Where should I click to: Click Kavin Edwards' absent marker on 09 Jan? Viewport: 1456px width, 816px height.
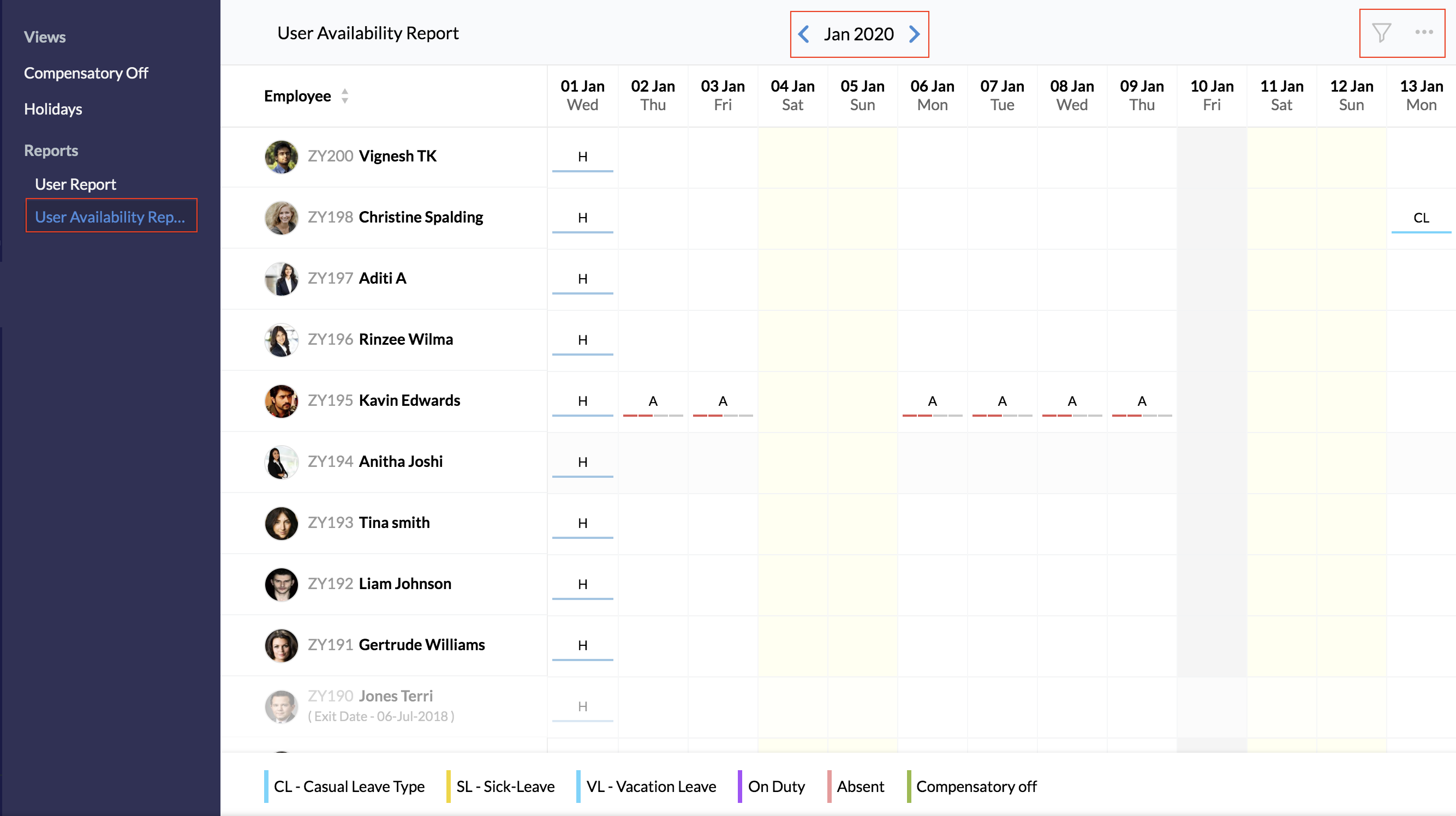point(1141,401)
